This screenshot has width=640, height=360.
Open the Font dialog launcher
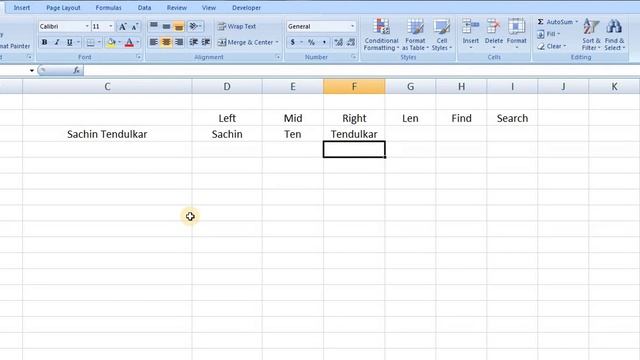[139, 57]
